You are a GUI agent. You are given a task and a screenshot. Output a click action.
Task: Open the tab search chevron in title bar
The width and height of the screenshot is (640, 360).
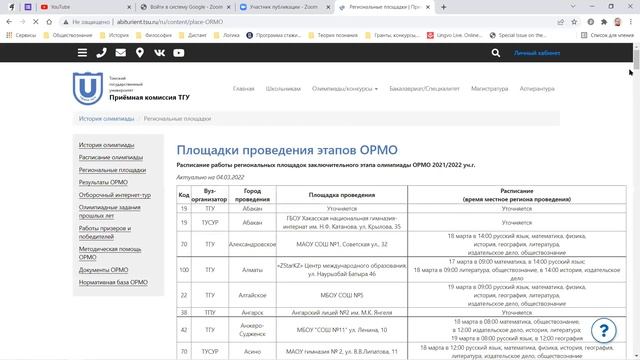tap(573, 7)
